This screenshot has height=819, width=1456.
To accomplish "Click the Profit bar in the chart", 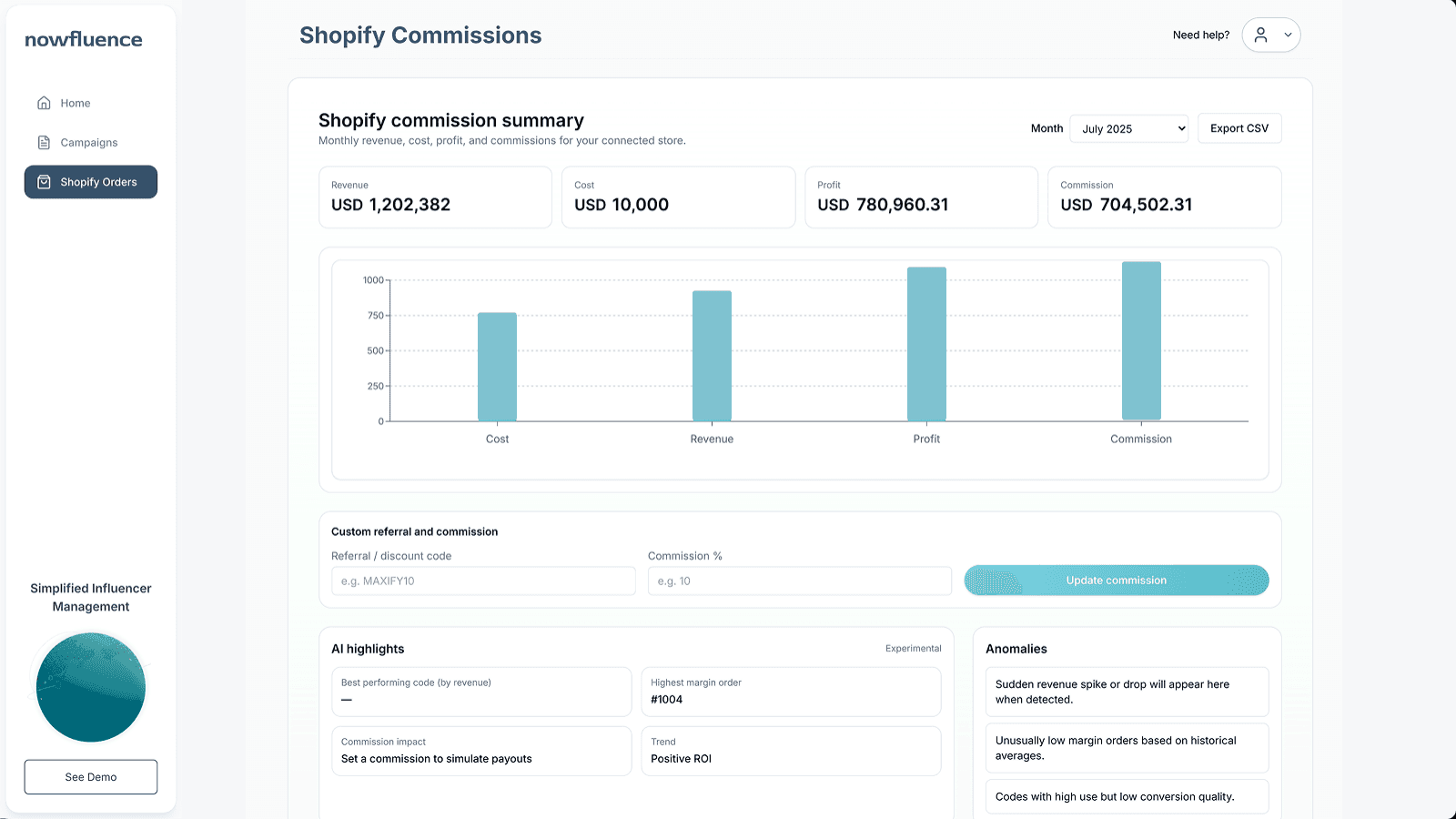I will (x=926, y=344).
